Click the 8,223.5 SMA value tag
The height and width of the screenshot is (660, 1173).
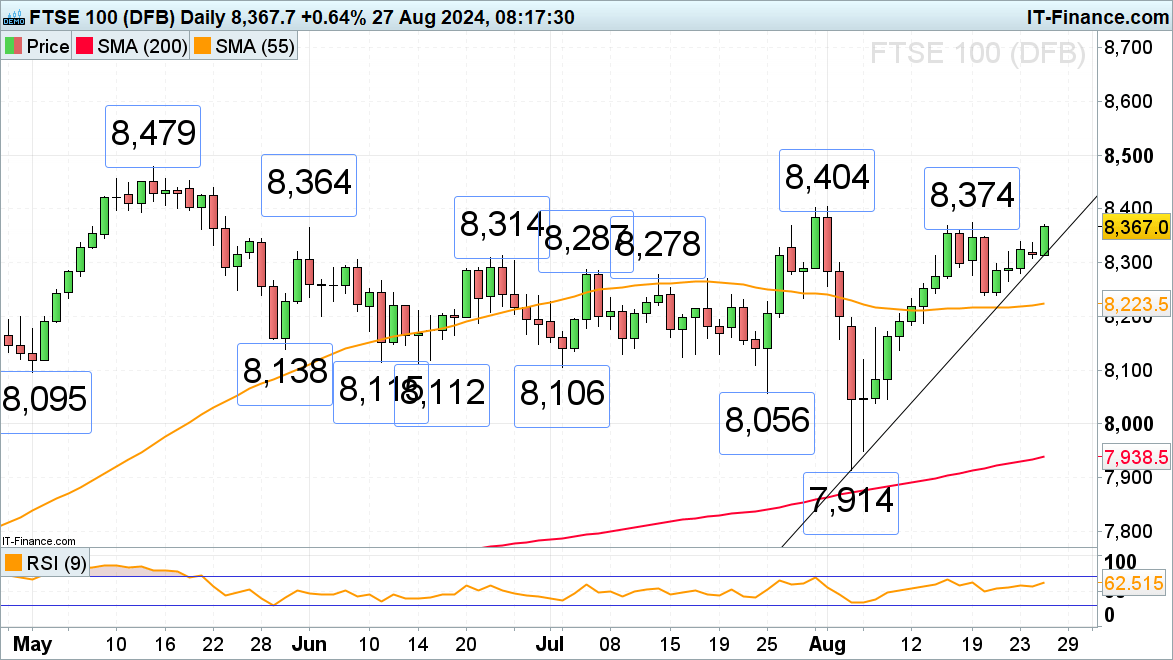(x=1135, y=304)
